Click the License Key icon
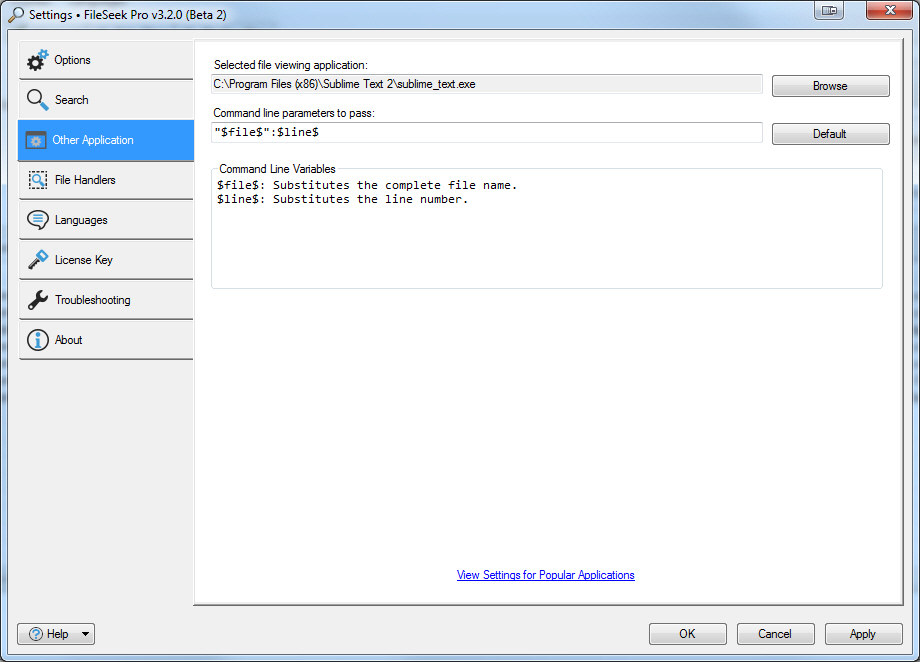Screen dimensions: 920x662 (x=37, y=260)
